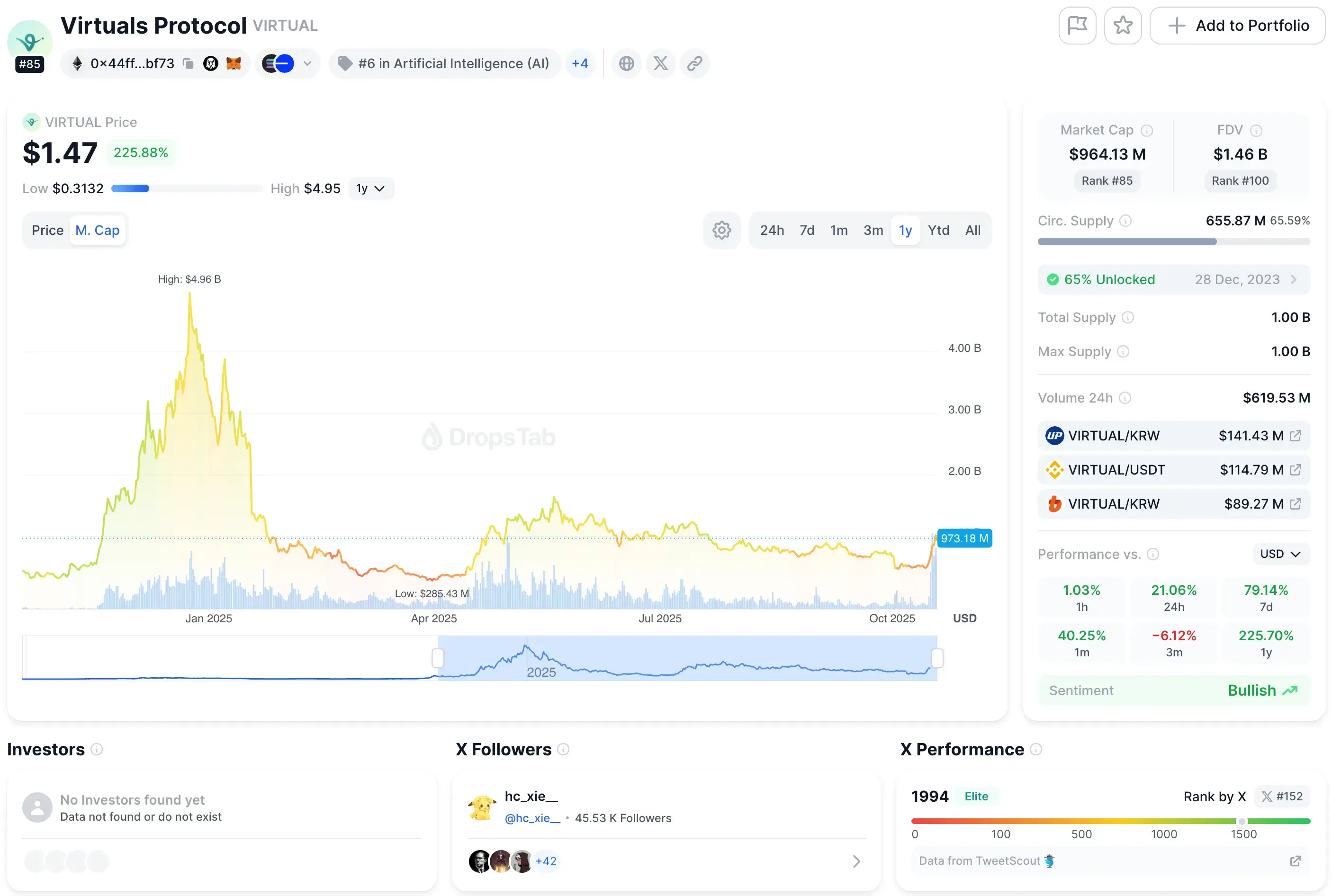This screenshot has width=1332, height=896.
Task: Select the 3m timeframe tab
Action: [873, 230]
